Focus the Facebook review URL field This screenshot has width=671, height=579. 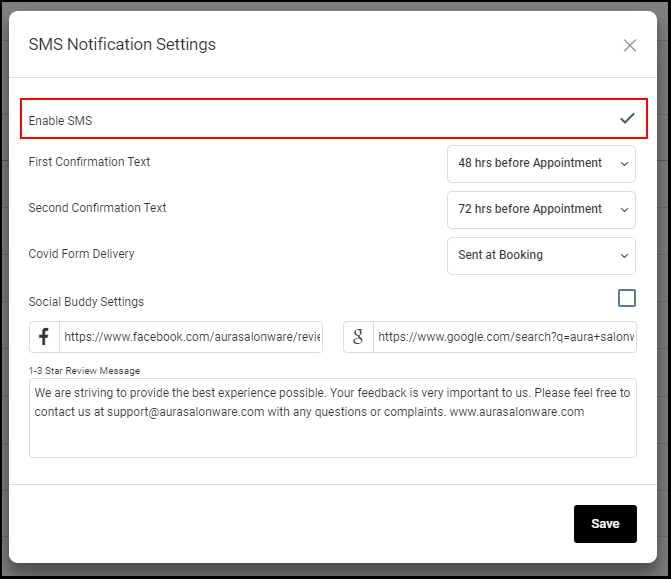191,337
